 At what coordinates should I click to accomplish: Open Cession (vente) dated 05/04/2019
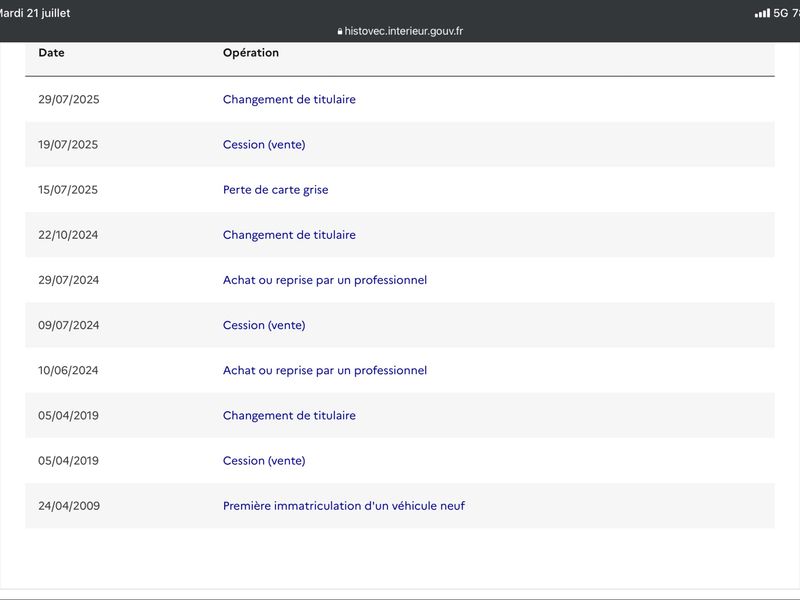pyautogui.click(x=264, y=461)
